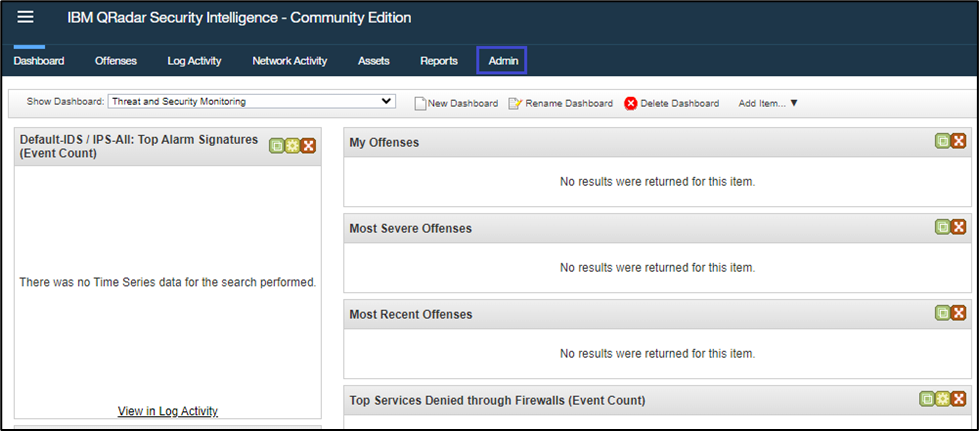Close the Top Services Denied through Firewalls panel

click(958, 399)
